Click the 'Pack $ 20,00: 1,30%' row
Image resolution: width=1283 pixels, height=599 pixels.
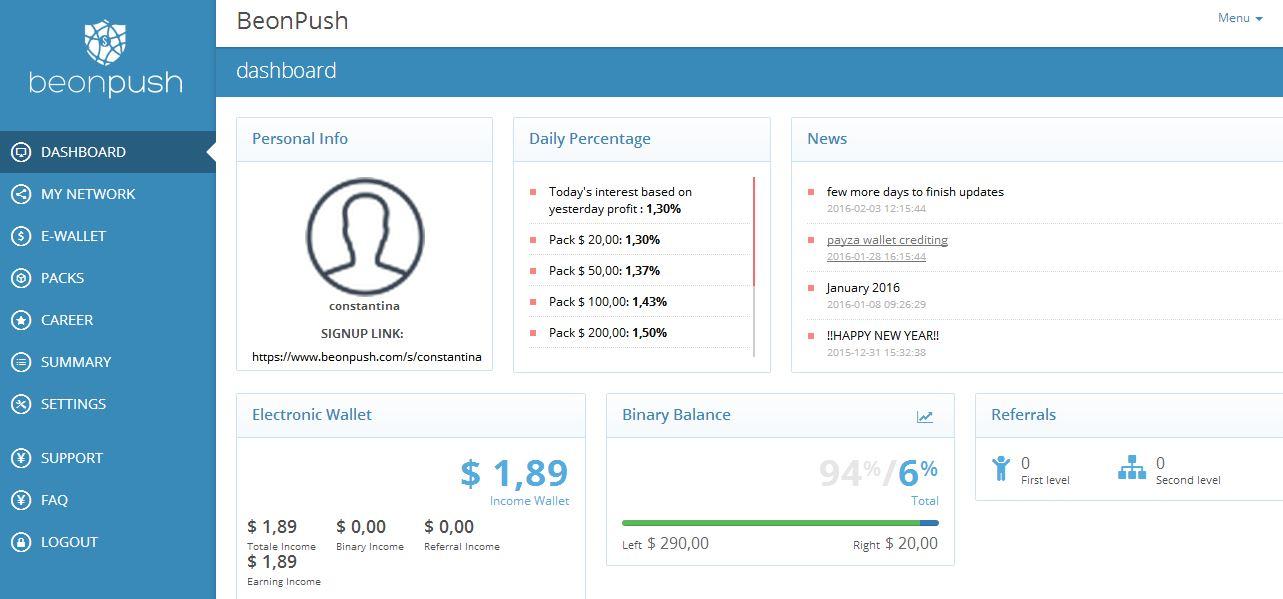click(x=640, y=240)
